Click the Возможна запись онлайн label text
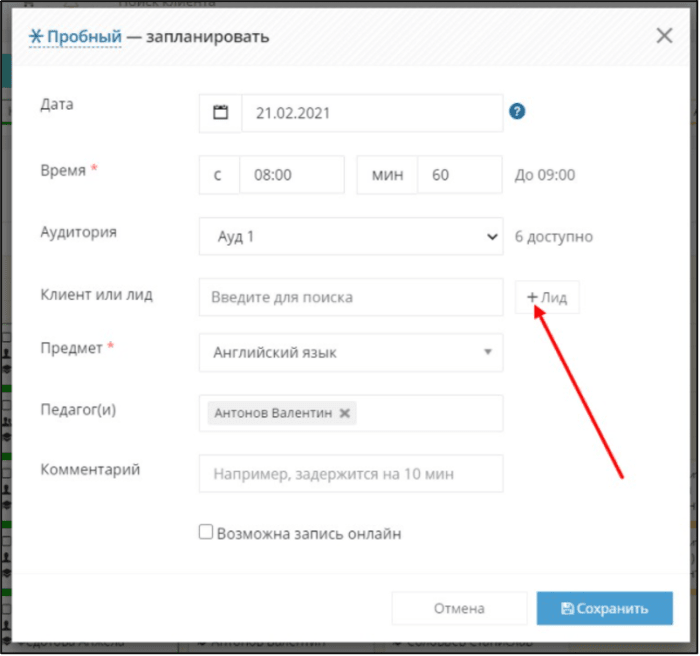Image resolution: width=700 pixels, height=656 pixels. 309,534
